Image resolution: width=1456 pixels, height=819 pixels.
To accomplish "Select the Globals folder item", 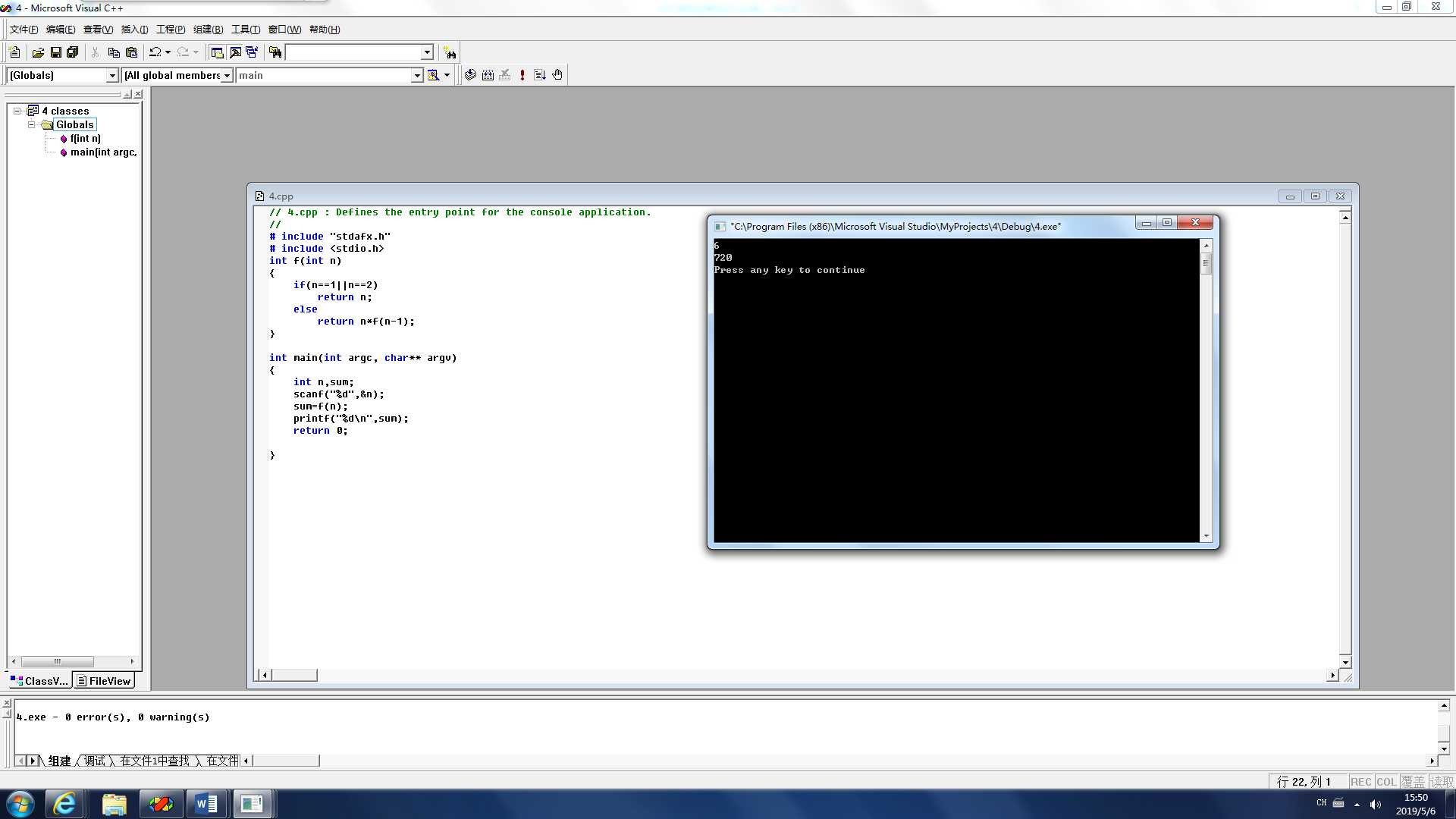I will click(x=75, y=124).
